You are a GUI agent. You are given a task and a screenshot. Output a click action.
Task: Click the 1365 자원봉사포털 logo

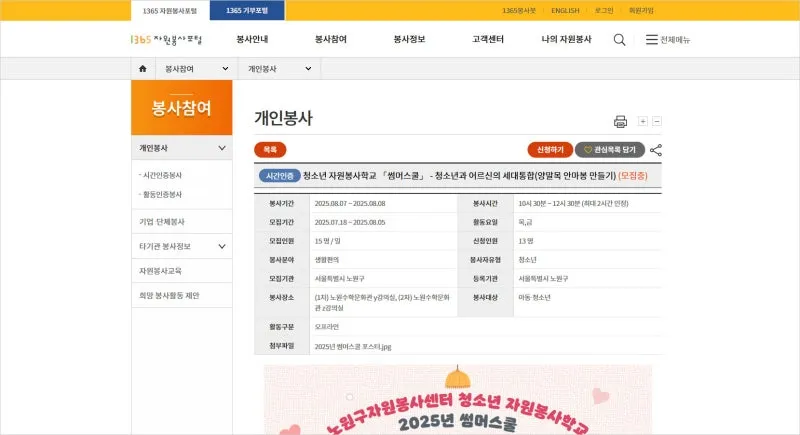point(166,40)
